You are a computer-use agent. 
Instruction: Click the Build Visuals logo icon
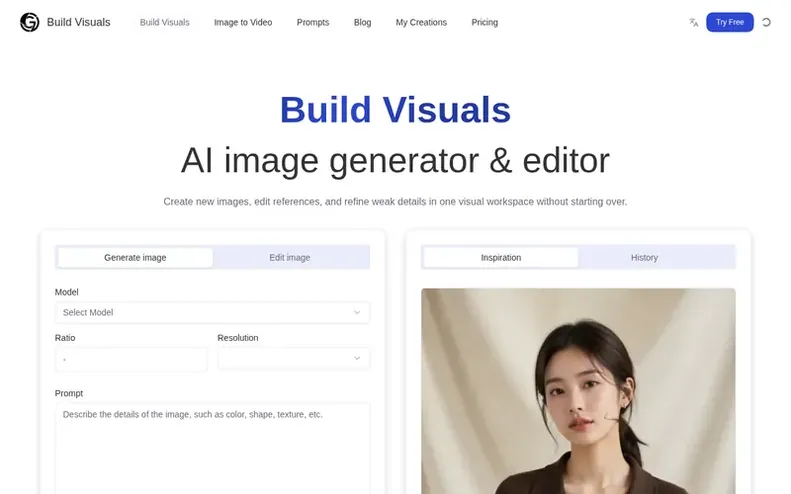point(29,22)
